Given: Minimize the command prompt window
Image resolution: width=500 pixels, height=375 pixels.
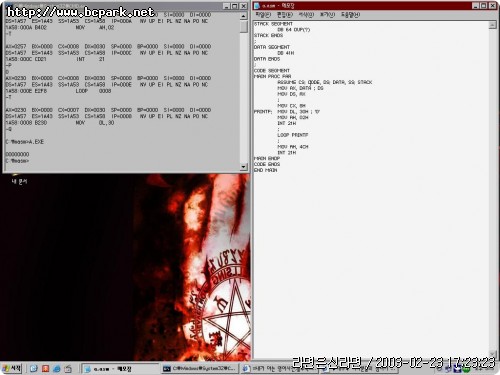Looking at the screenshot, I should 227,6.
